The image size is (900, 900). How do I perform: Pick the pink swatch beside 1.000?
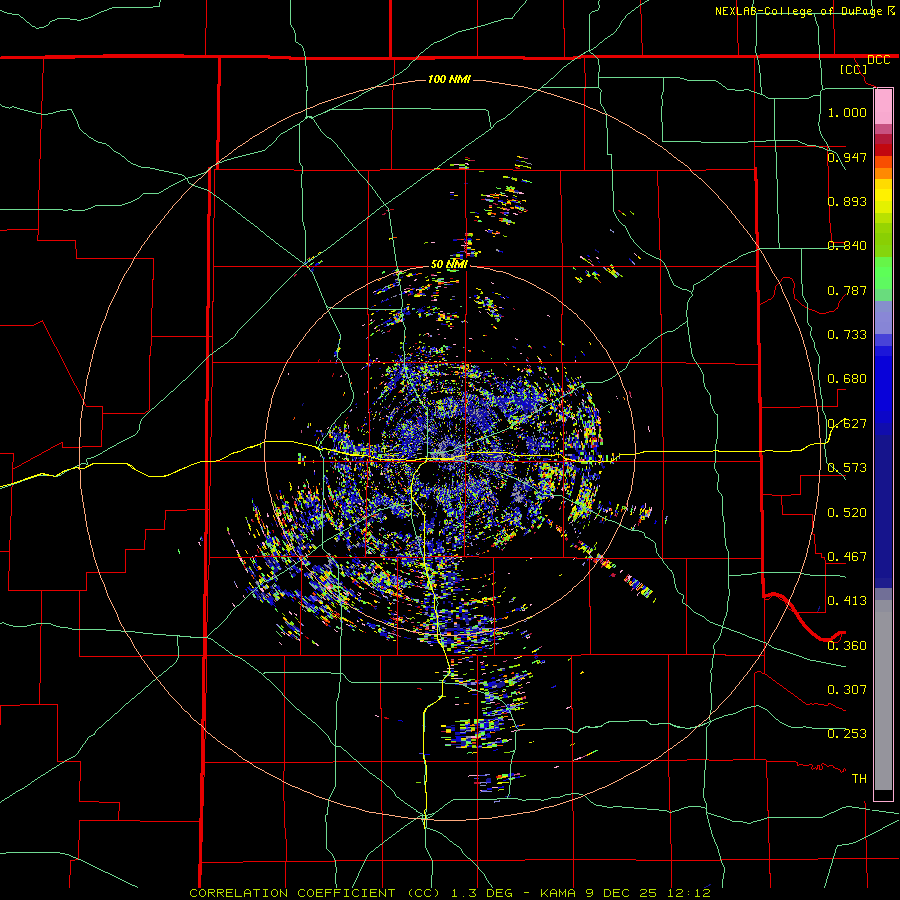[x=883, y=108]
